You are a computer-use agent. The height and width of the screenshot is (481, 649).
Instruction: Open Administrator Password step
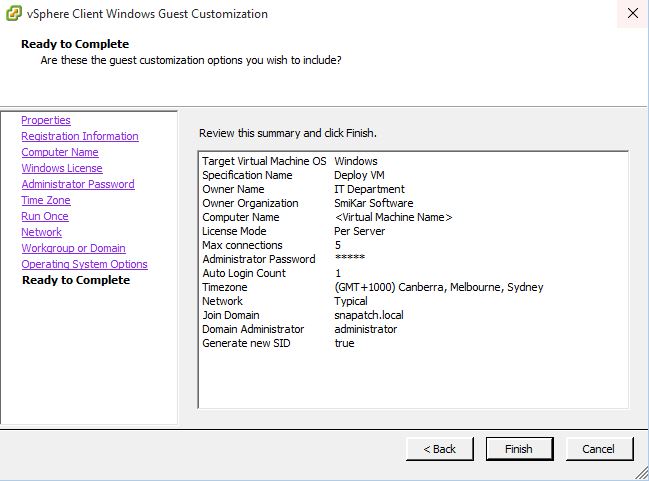78,184
